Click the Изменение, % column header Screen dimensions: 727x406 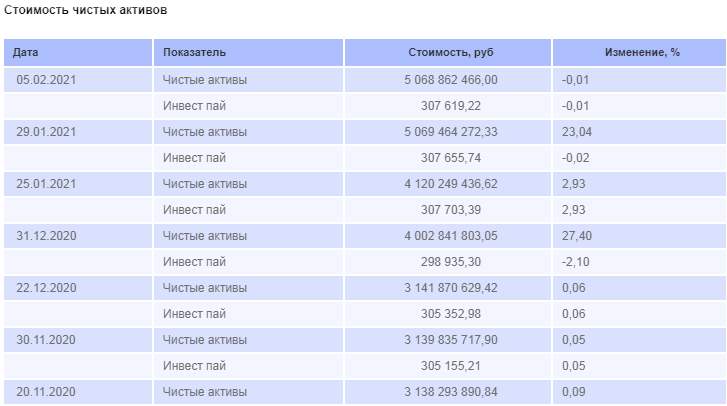(x=639, y=52)
